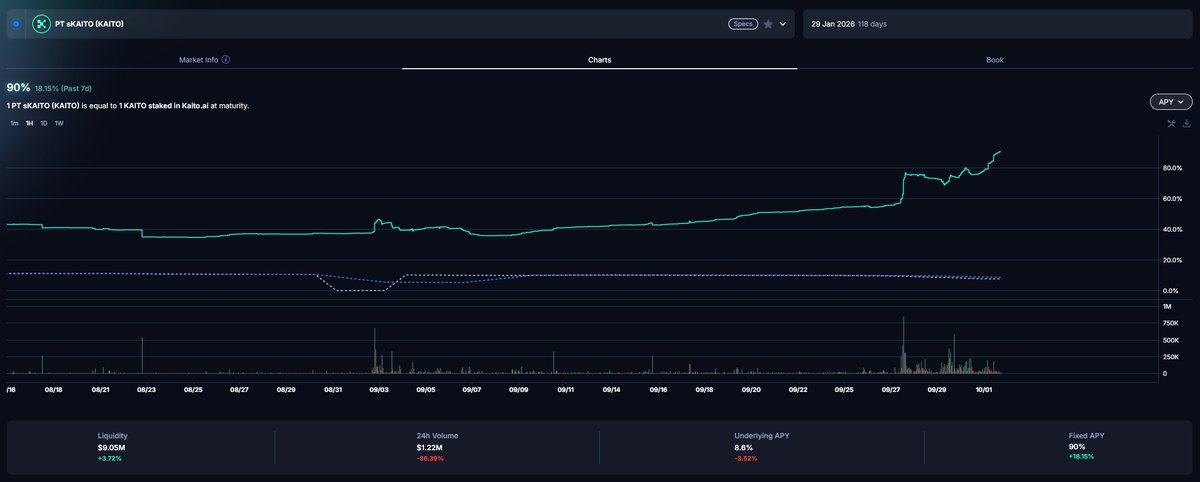Set chart interval to 1W

pyautogui.click(x=59, y=123)
